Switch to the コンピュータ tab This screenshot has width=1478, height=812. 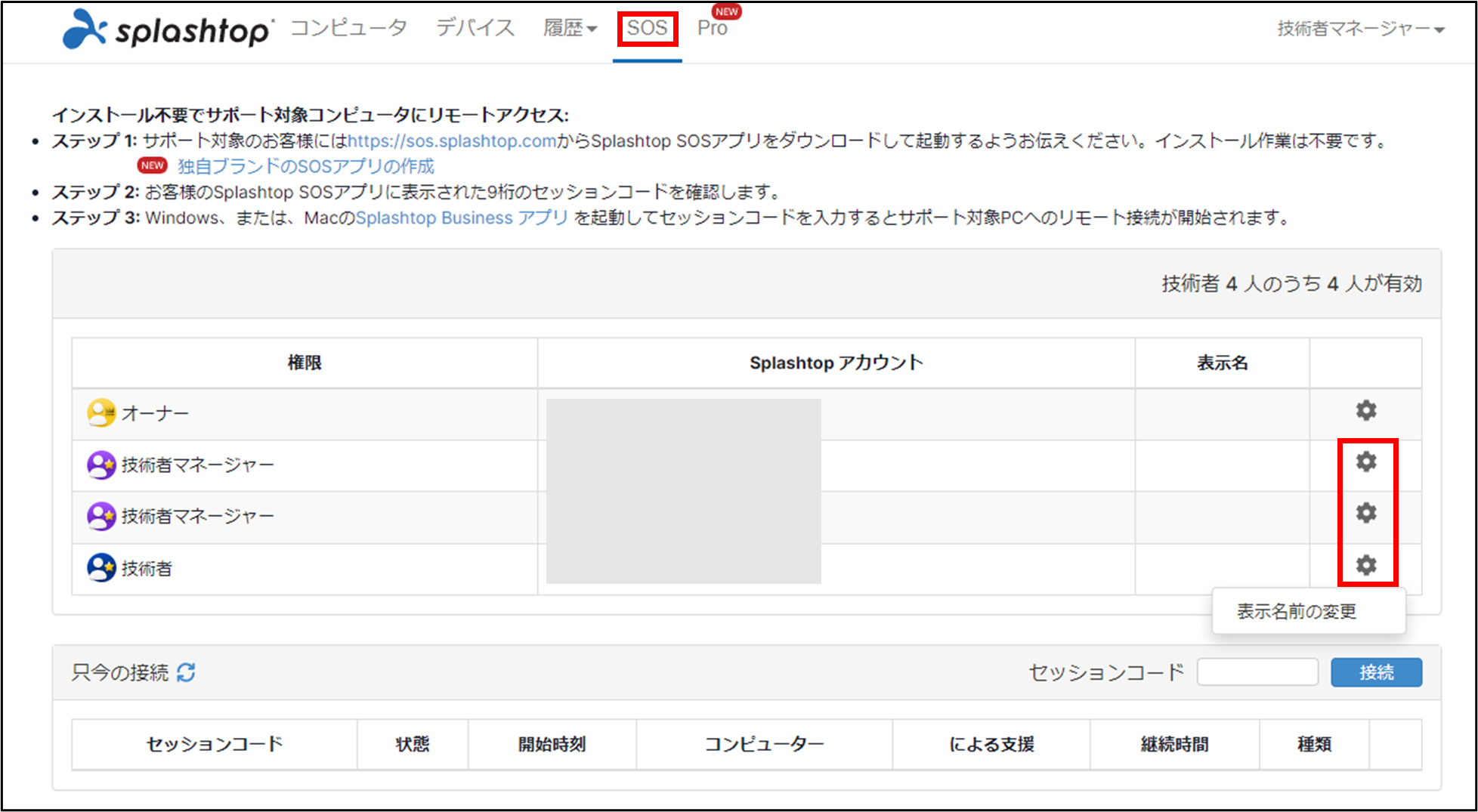[x=348, y=26]
